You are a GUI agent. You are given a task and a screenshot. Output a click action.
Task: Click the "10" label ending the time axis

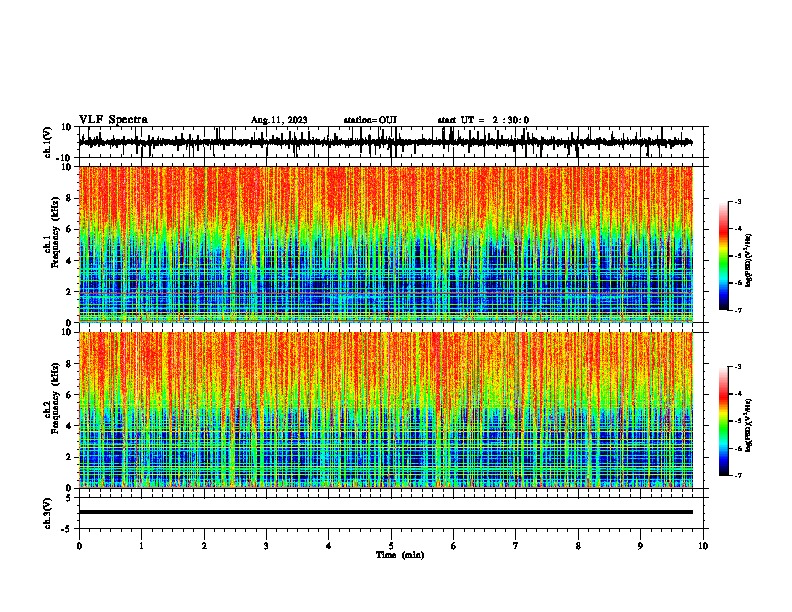(703, 546)
